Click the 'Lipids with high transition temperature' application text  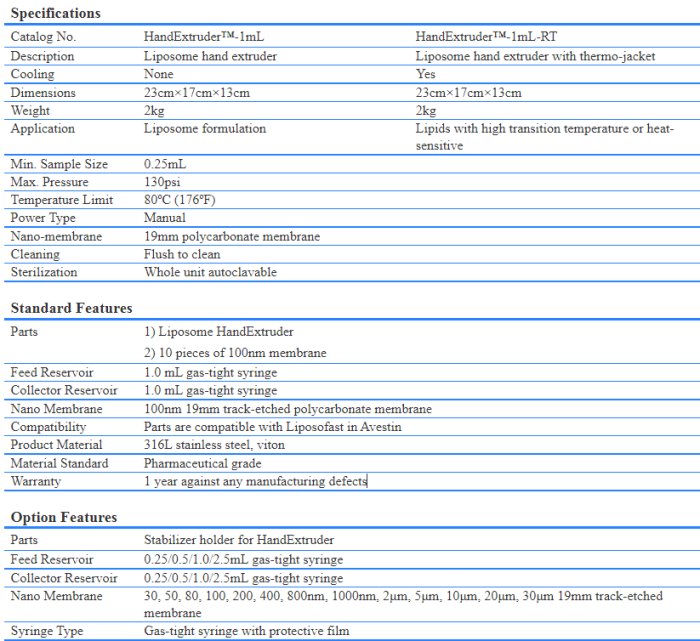tap(540, 129)
